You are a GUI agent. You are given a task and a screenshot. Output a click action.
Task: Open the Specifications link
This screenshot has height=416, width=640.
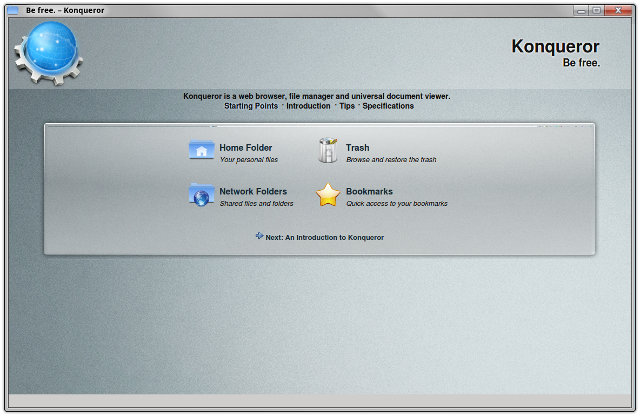(388, 106)
